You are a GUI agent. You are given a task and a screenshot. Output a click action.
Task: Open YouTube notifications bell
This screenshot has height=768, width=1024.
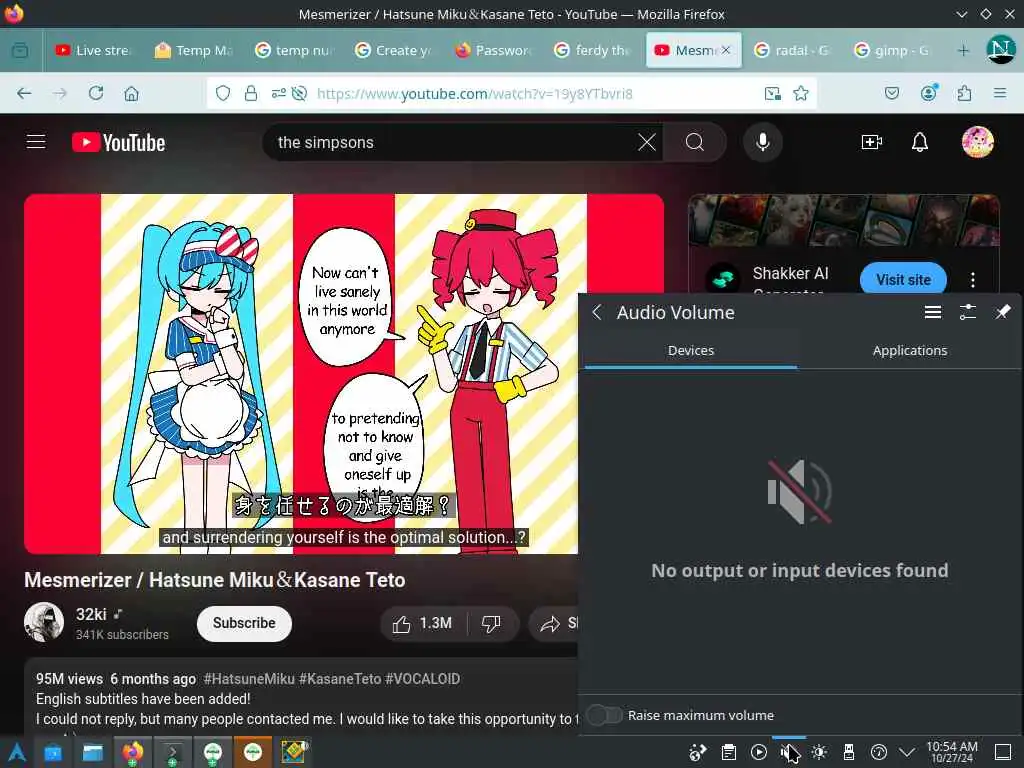click(920, 142)
